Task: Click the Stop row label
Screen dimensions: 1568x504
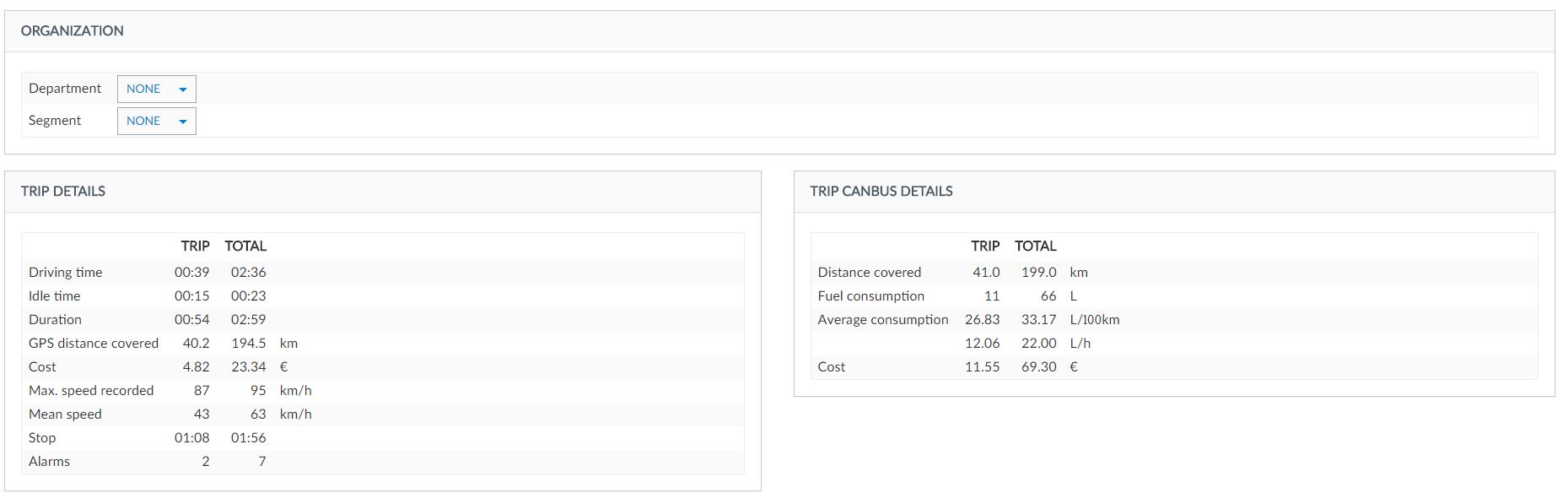Action: click(x=42, y=438)
